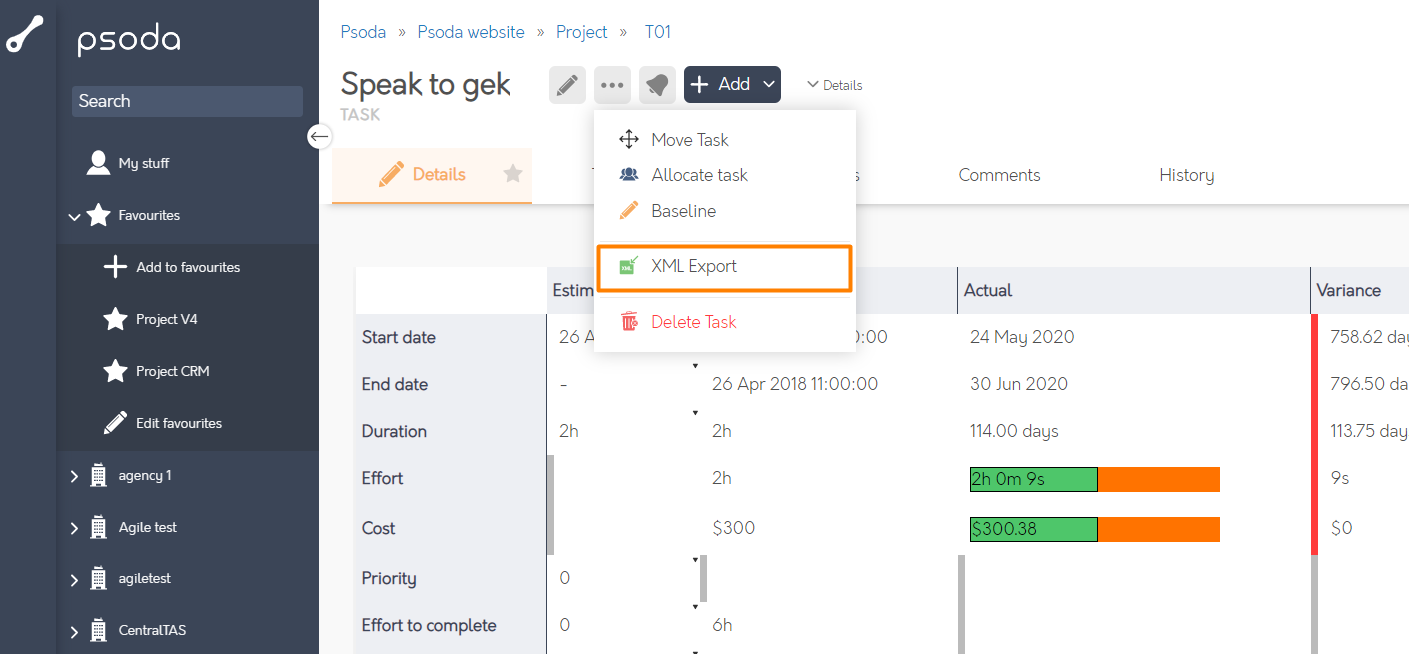
Task: Click the three-dots more actions button
Action: 612,85
